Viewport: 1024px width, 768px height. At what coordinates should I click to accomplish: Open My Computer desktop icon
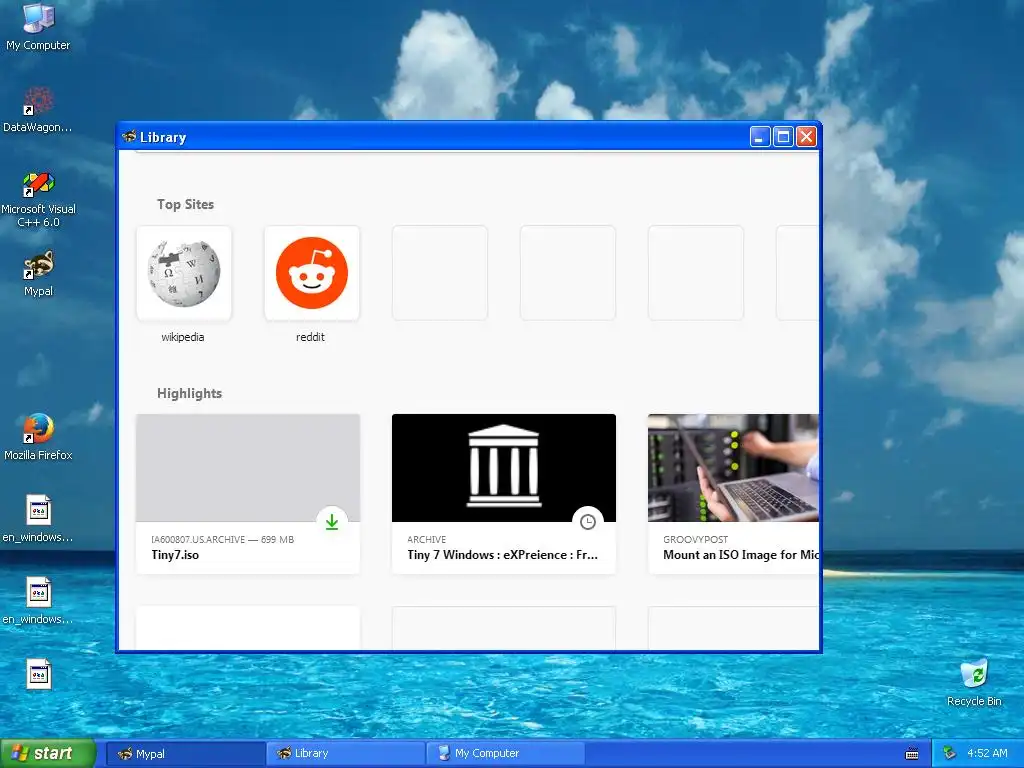[38, 26]
